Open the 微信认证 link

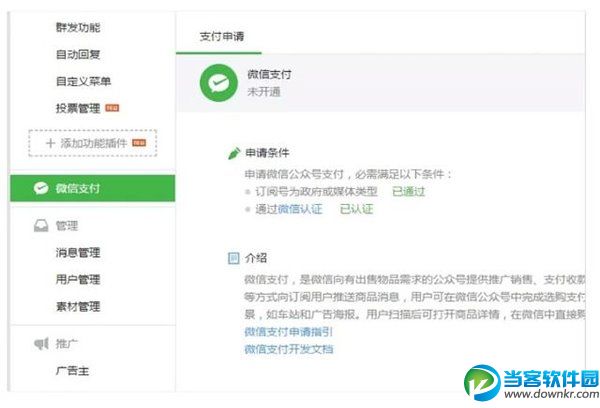[299, 208]
